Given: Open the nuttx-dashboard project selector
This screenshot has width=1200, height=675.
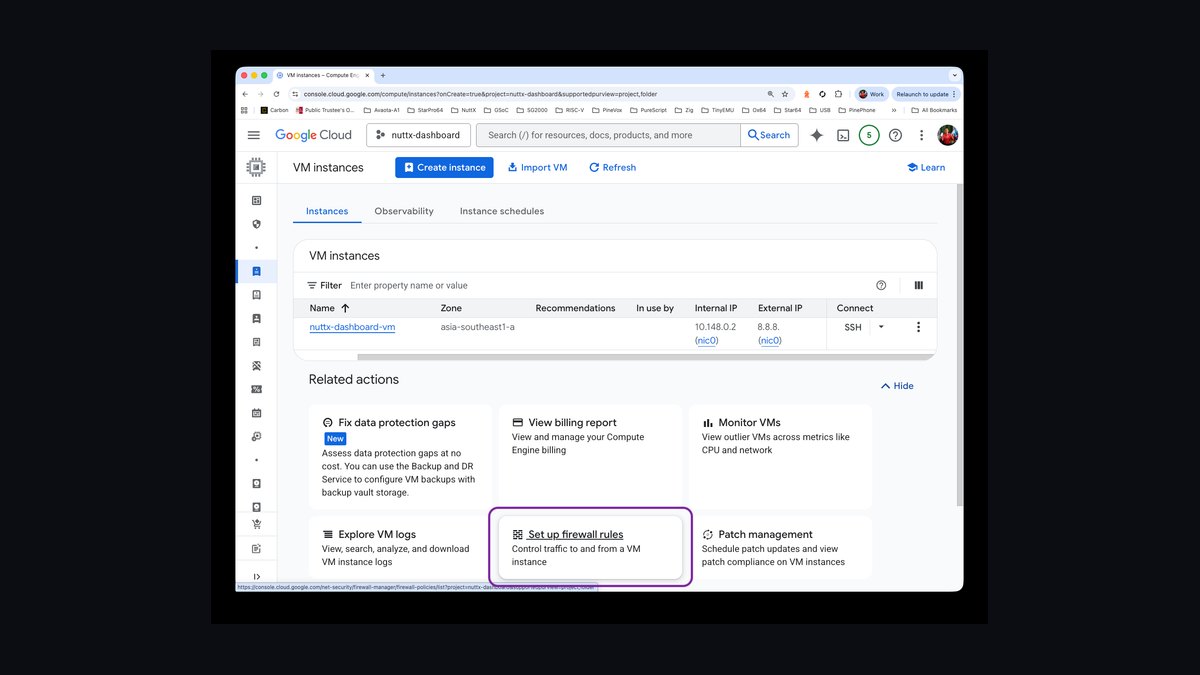Looking at the screenshot, I should pyautogui.click(x=418, y=135).
